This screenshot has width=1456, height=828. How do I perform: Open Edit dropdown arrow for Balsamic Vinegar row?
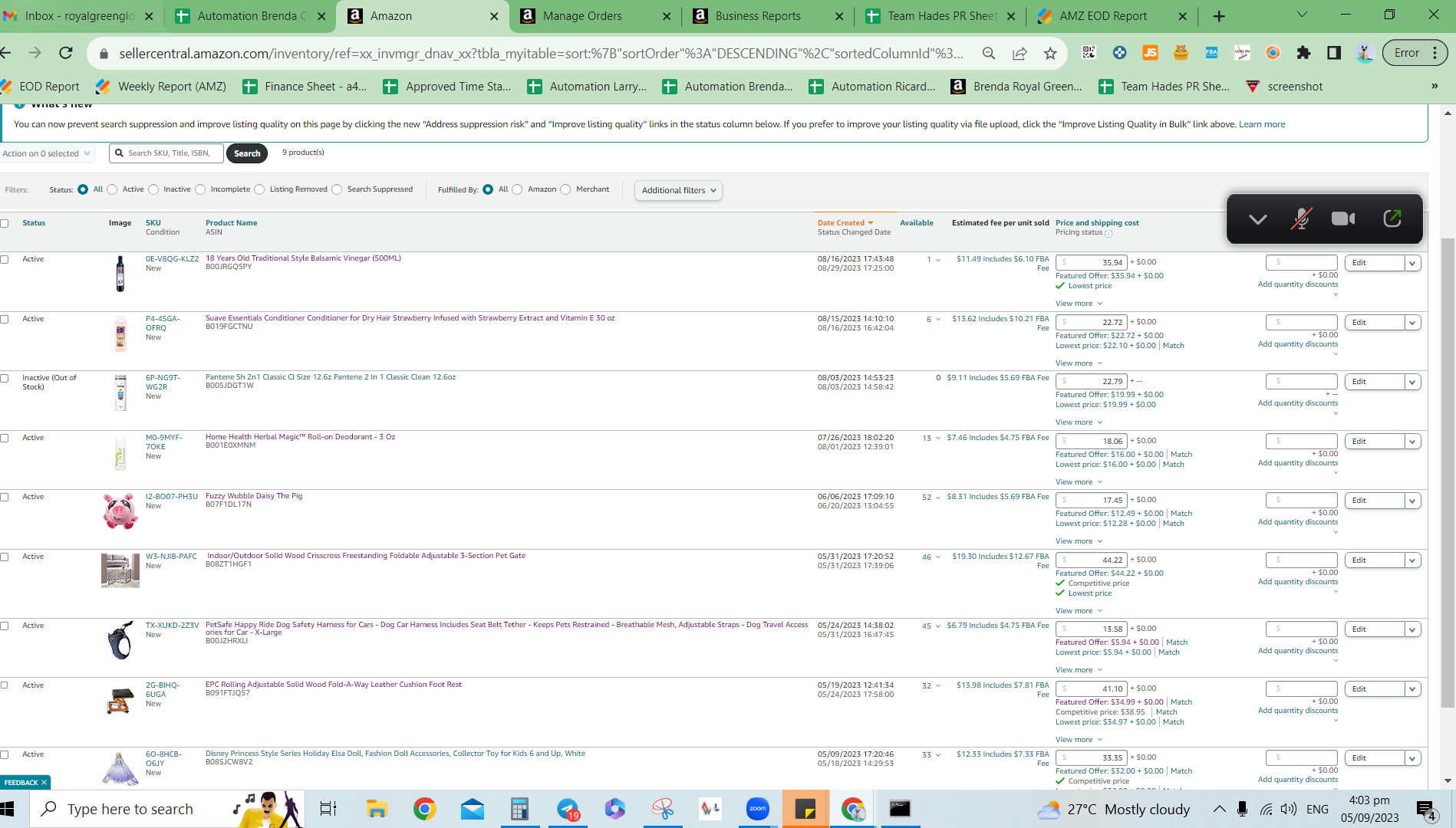click(x=1412, y=263)
